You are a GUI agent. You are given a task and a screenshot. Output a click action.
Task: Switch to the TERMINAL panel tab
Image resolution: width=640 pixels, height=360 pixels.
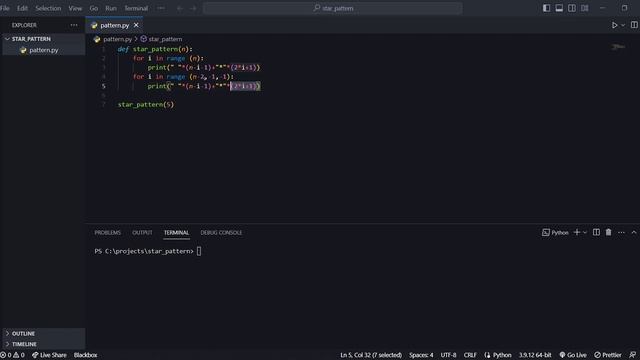pyautogui.click(x=176, y=233)
